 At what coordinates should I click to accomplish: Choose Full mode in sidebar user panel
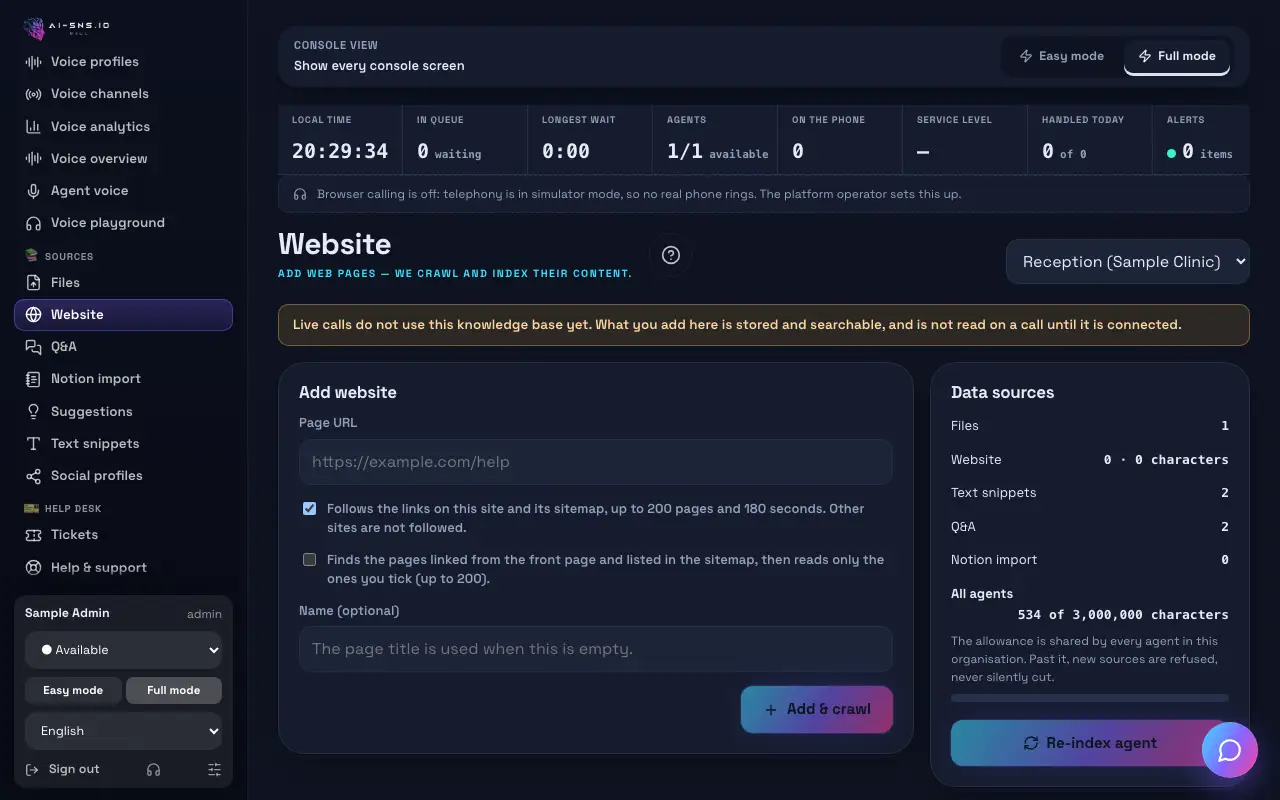[x=174, y=690]
